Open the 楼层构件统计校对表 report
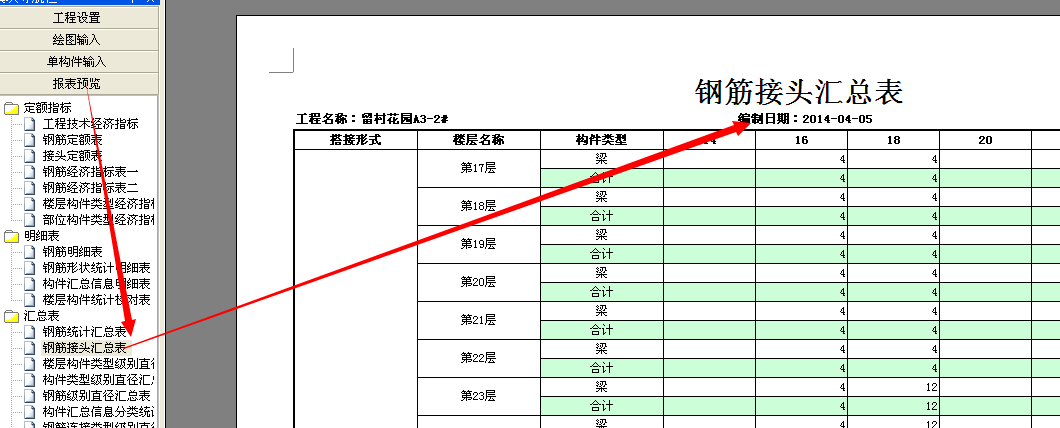 tap(97, 300)
